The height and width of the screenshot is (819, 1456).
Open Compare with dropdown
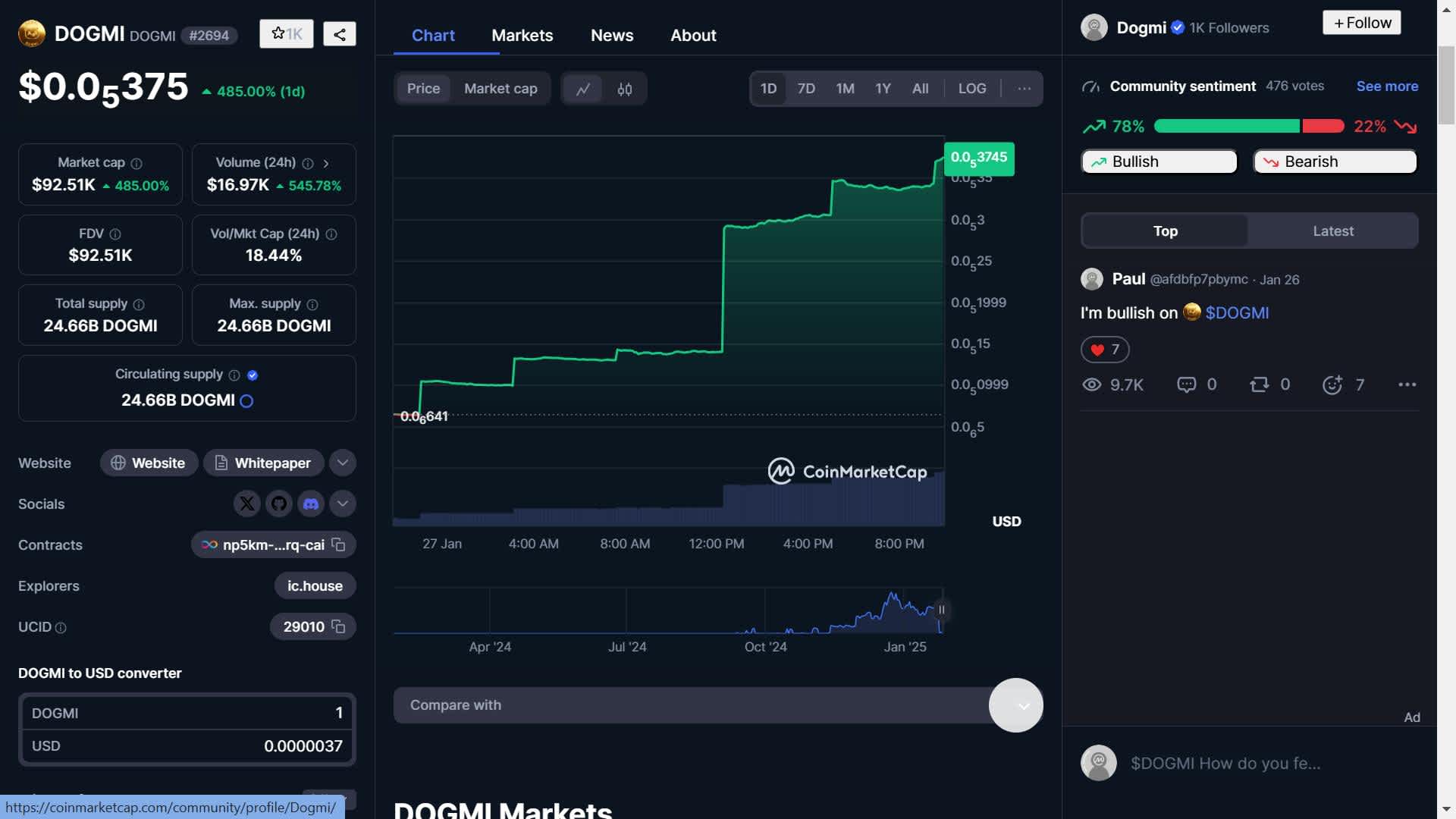pyautogui.click(x=718, y=705)
